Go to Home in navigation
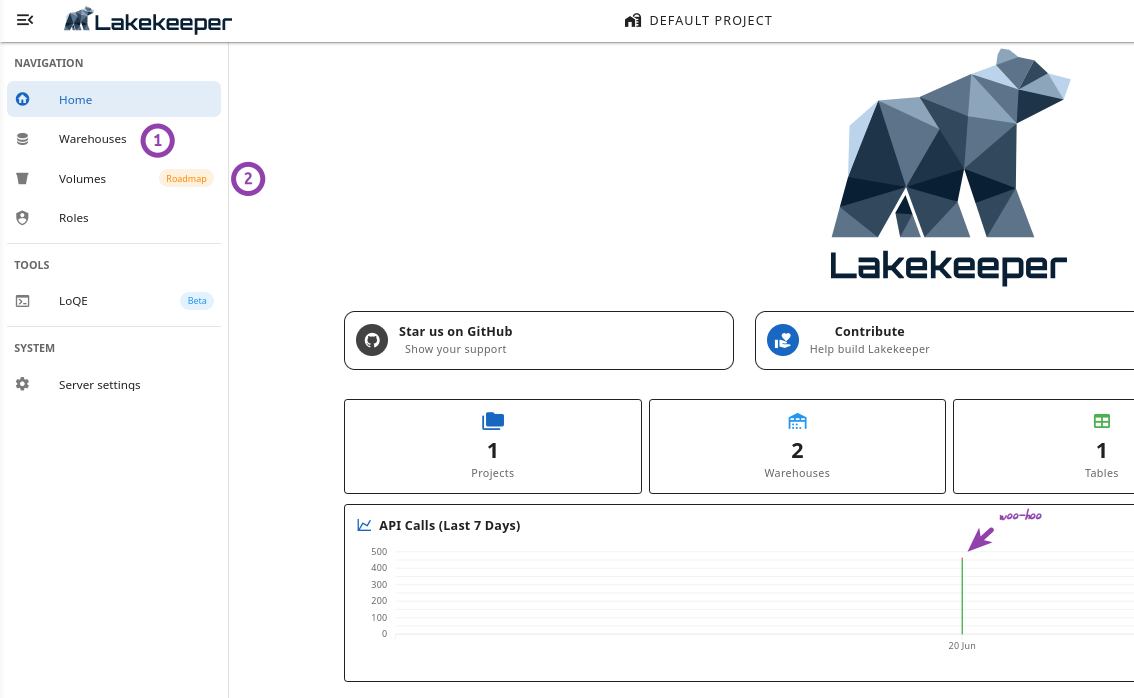 point(114,99)
